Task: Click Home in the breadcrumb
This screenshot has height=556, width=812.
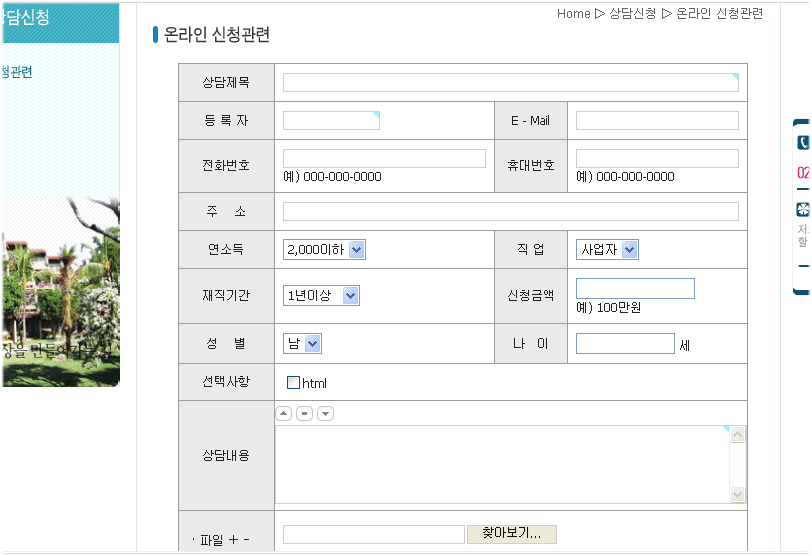Action: click(573, 13)
